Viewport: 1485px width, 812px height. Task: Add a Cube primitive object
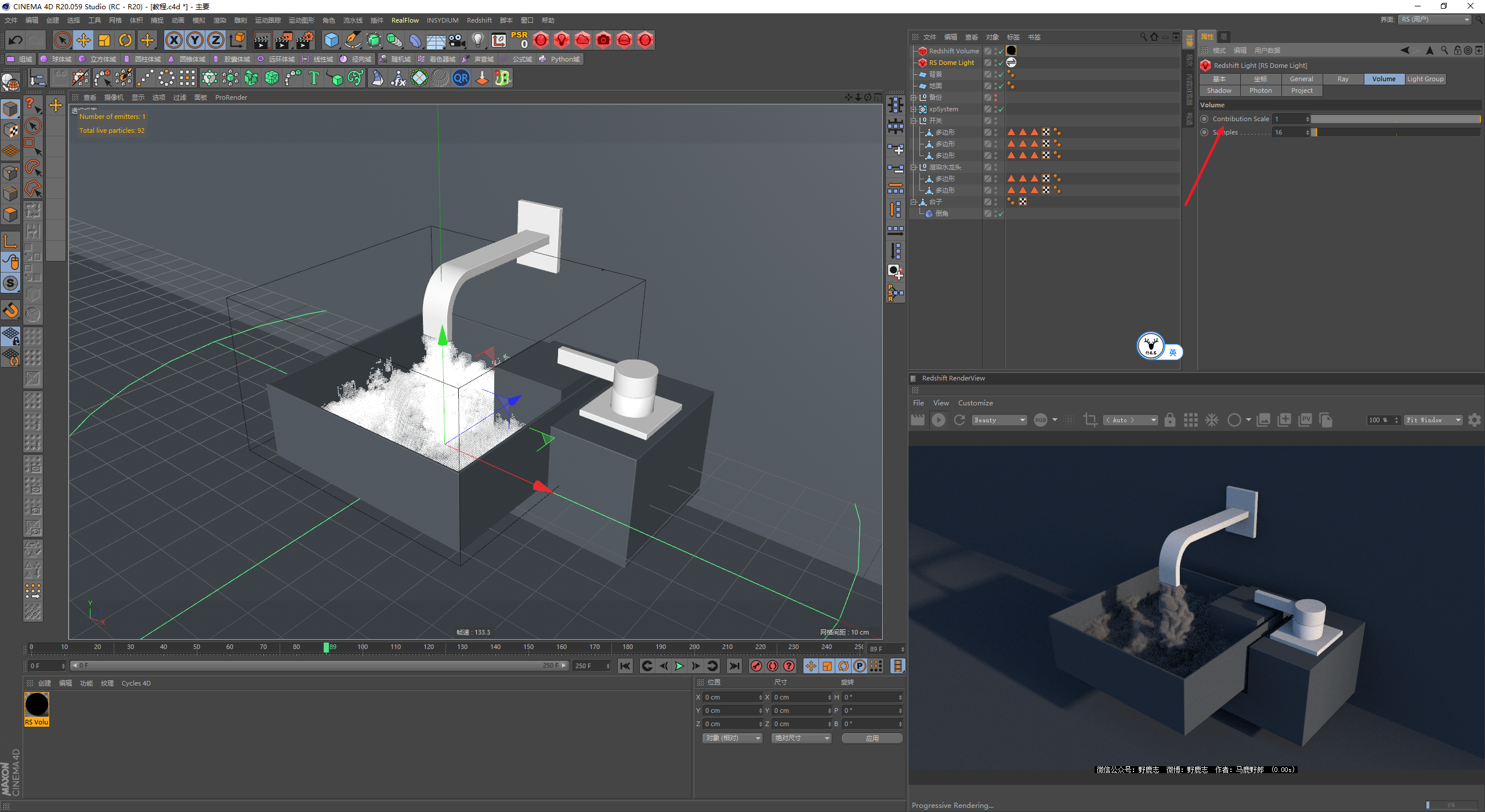331,40
